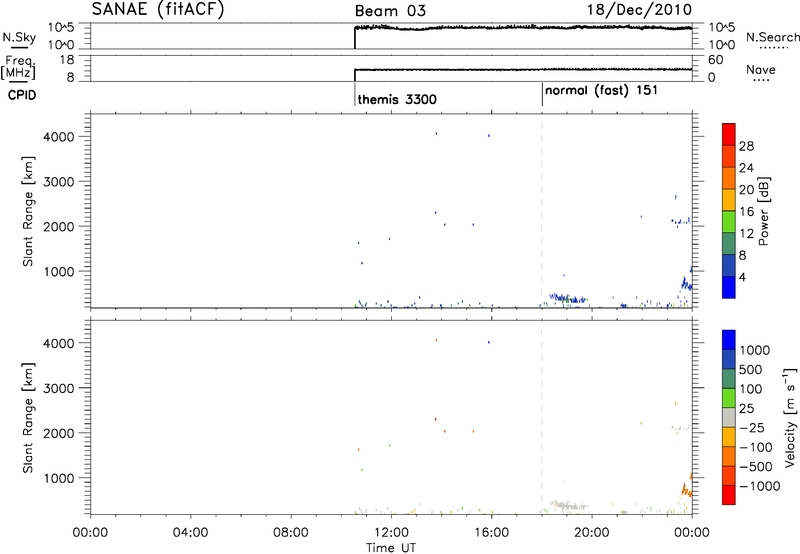800x554 pixels.
Task: Pick the light green 12–16 Power colorbar segment
Action: 729,222
